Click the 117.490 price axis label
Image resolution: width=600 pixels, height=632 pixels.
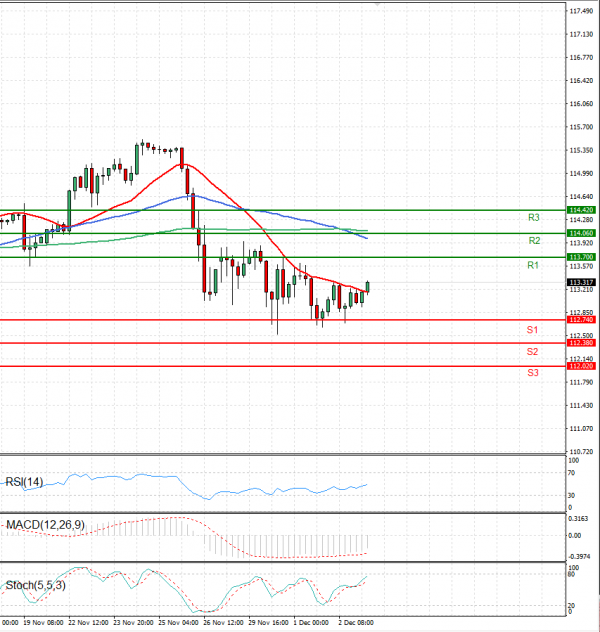(x=581, y=11)
